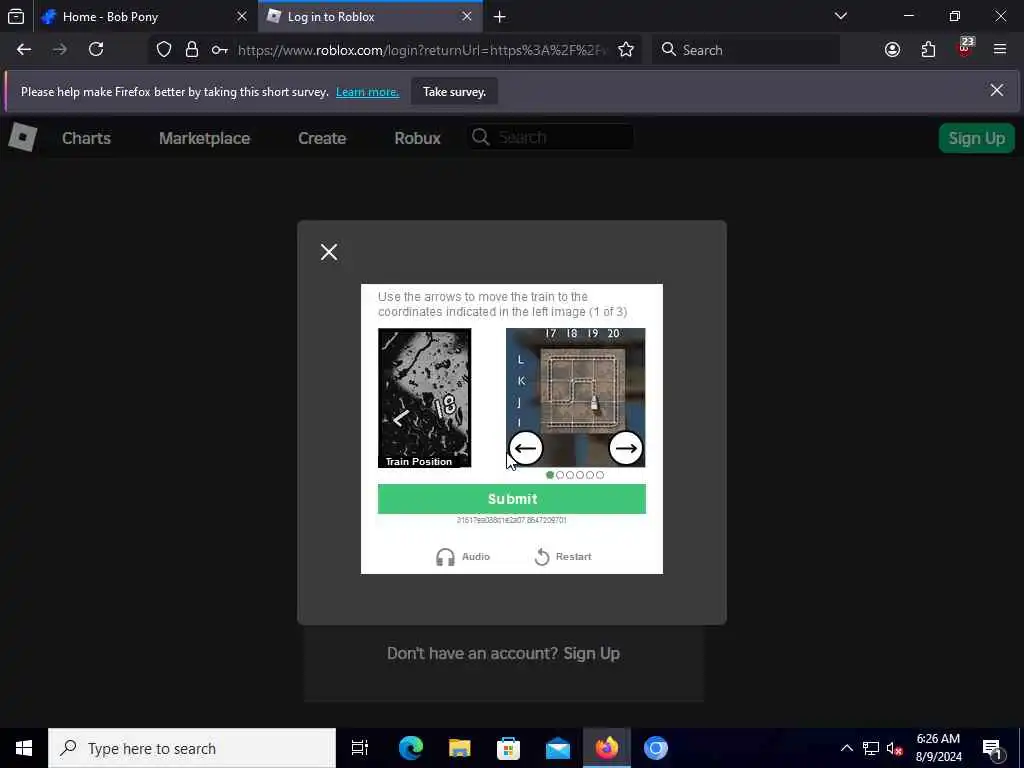Click the Sign Up link below dialog

coord(591,654)
